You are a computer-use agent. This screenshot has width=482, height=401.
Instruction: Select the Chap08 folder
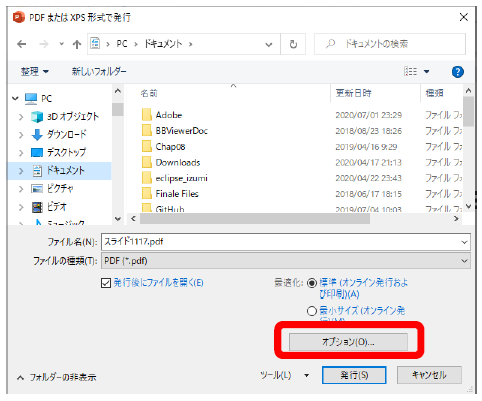click(x=170, y=147)
